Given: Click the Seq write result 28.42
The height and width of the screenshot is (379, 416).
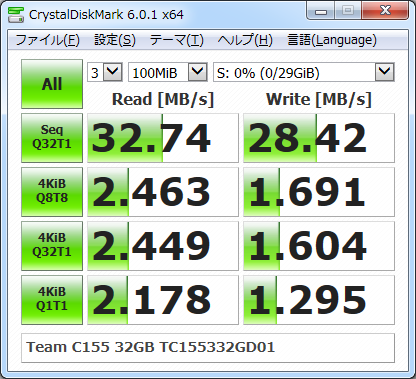Looking at the screenshot, I should click(x=319, y=138).
